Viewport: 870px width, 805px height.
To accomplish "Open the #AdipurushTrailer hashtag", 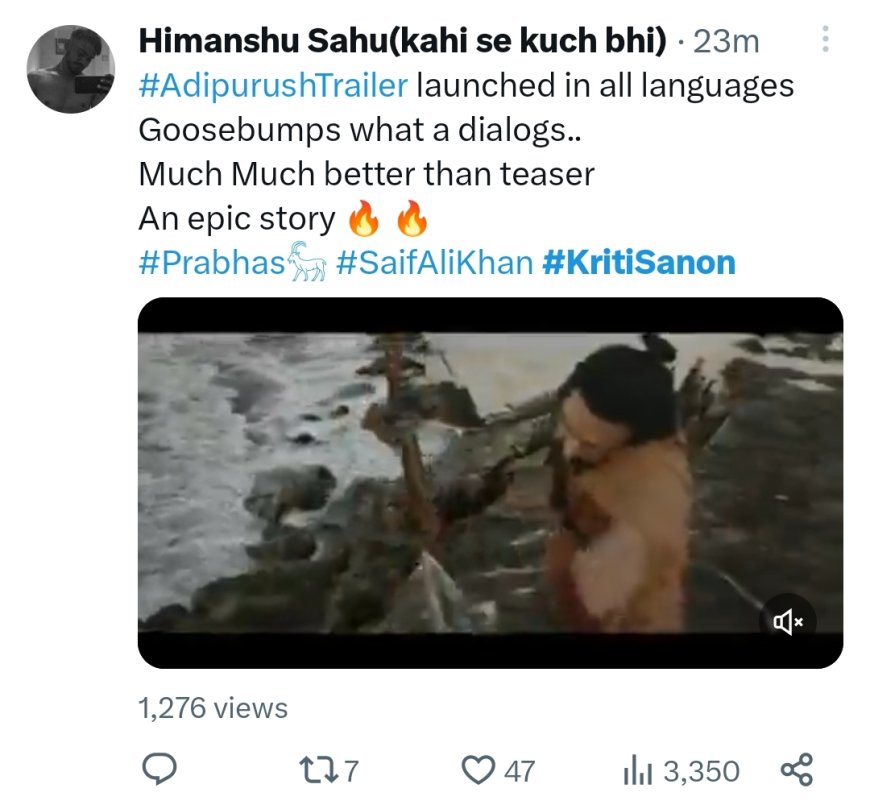I will 273,87.
